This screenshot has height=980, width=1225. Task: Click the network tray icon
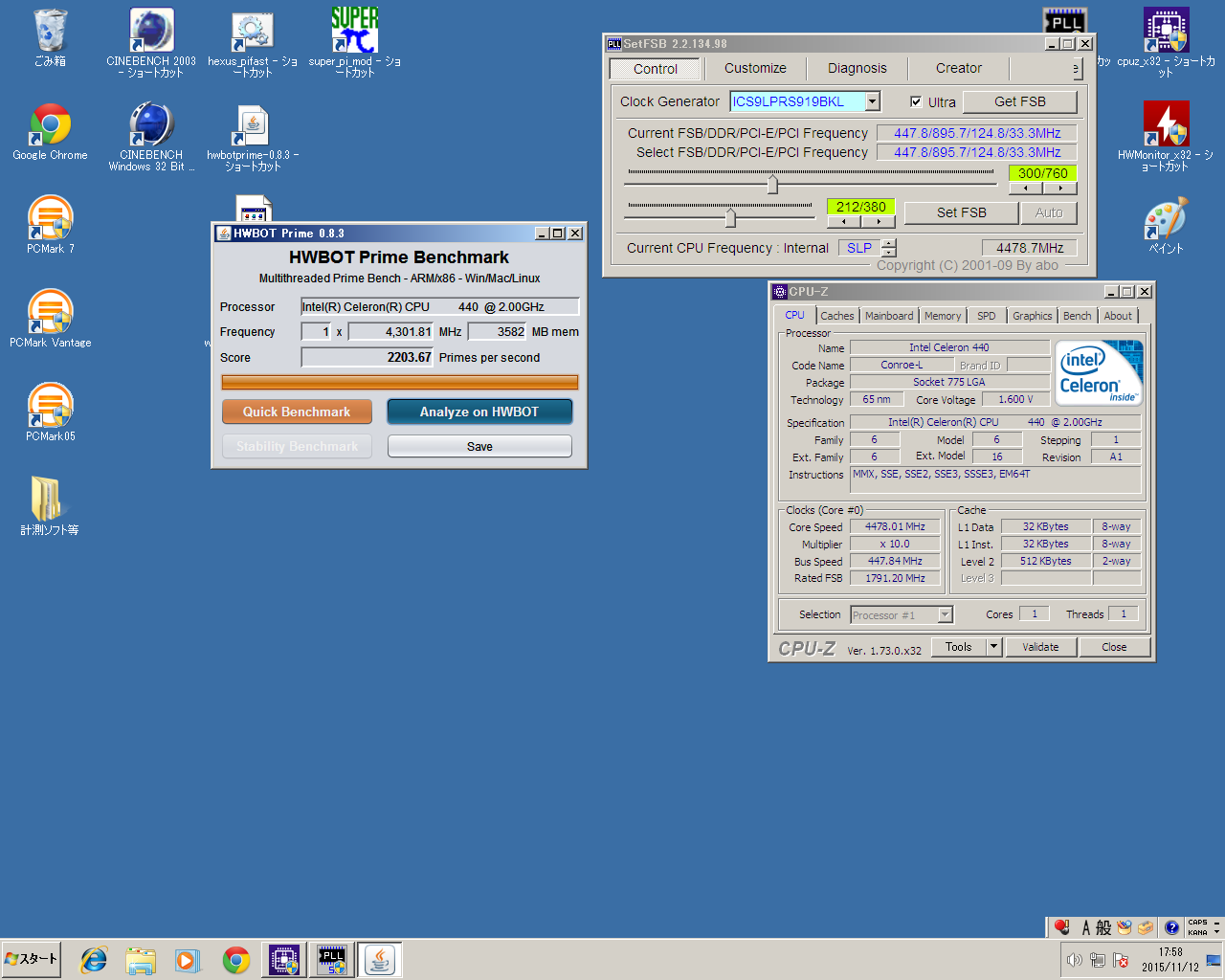point(1098,960)
